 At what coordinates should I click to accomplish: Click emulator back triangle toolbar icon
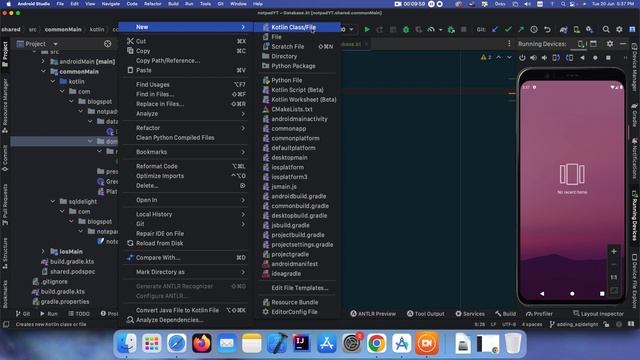pyautogui.click(x=582, y=58)
